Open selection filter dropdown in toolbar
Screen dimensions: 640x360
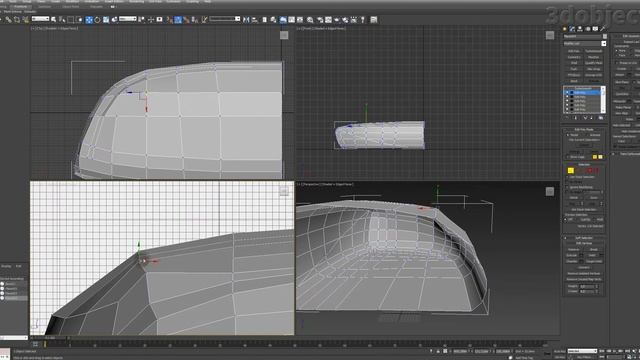pyautogui.click(x=40, y=19)
